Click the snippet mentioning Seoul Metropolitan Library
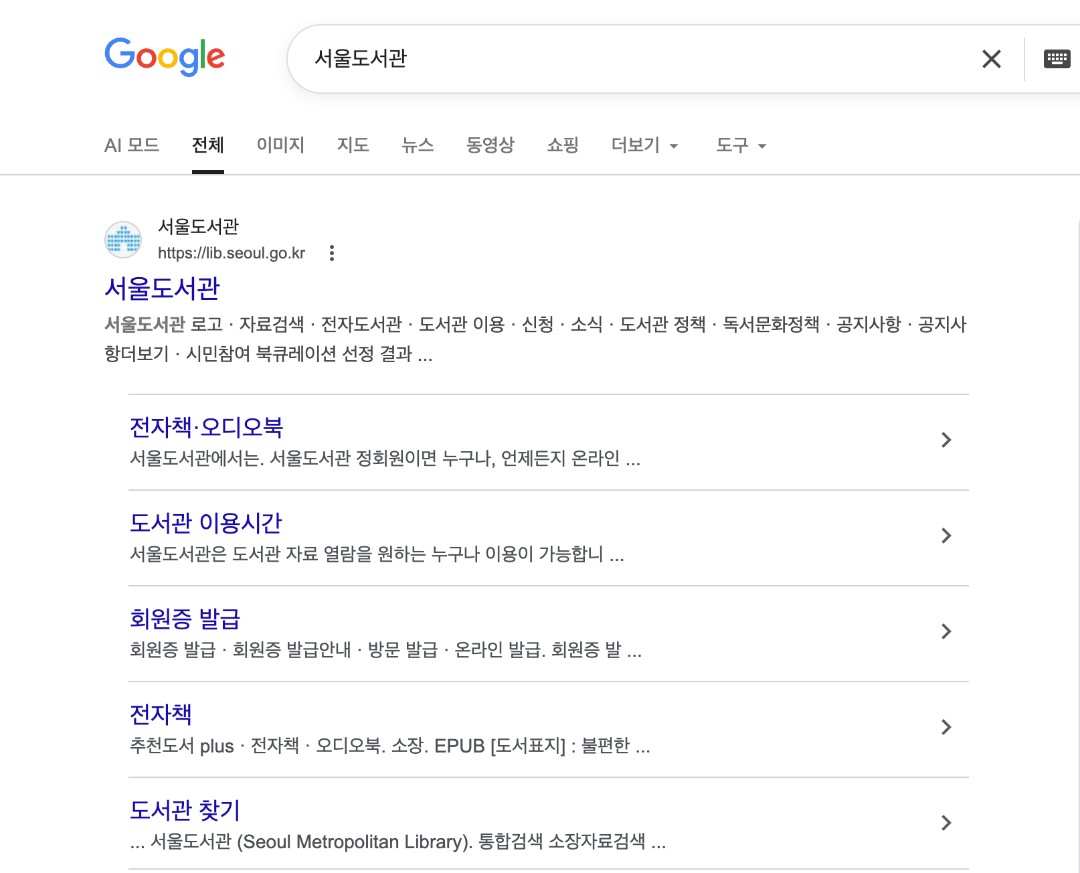The height and width of the screenshot is (873, 1080). [397, 841]
